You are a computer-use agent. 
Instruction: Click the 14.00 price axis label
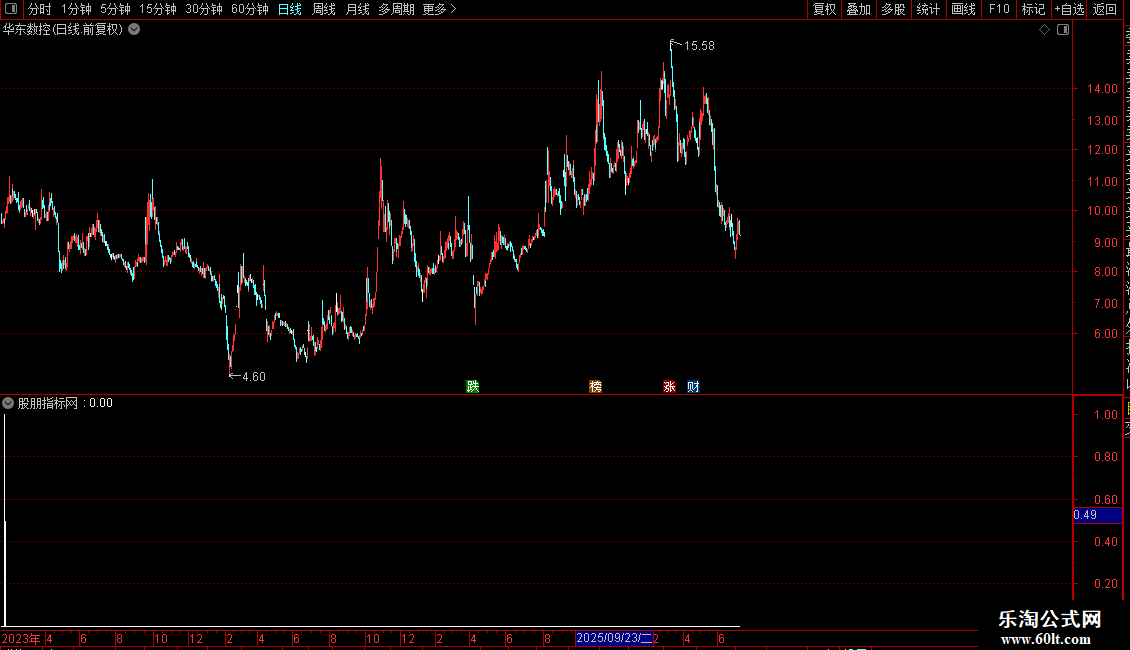[x=1102, y=89]
